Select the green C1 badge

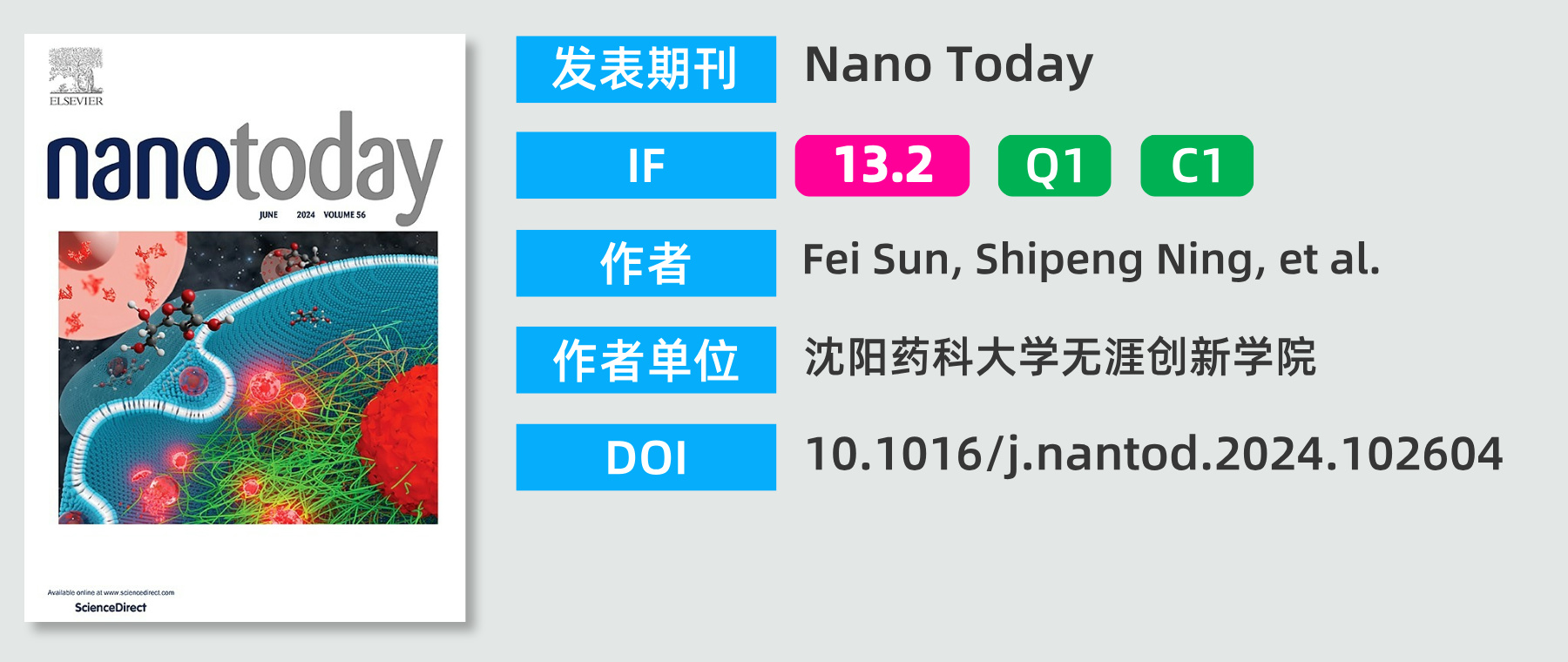pyautogui.click(x=1197, y=165)
